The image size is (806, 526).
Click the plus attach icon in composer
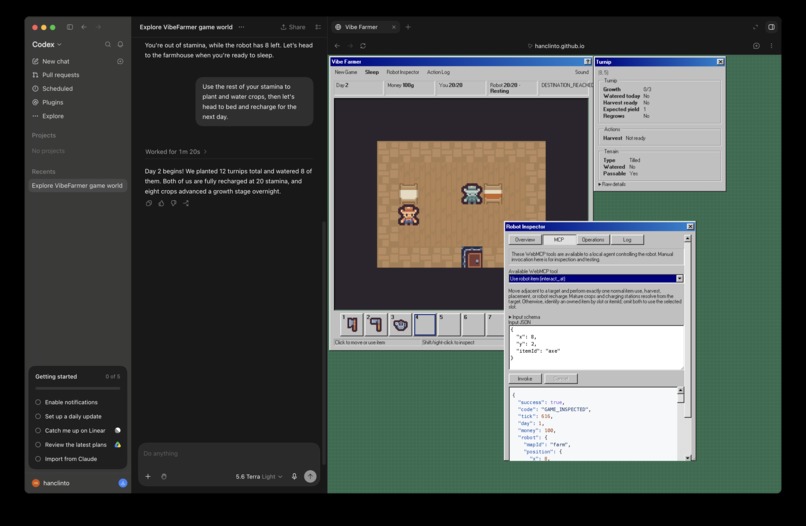pos(148,477)
